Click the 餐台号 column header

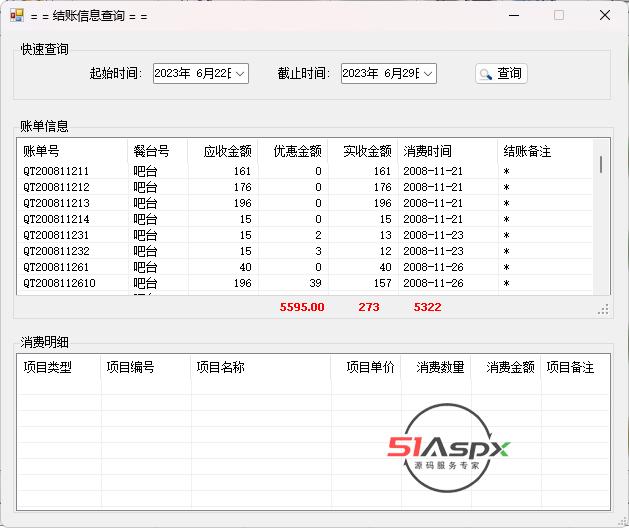click(x=151, y=151)
